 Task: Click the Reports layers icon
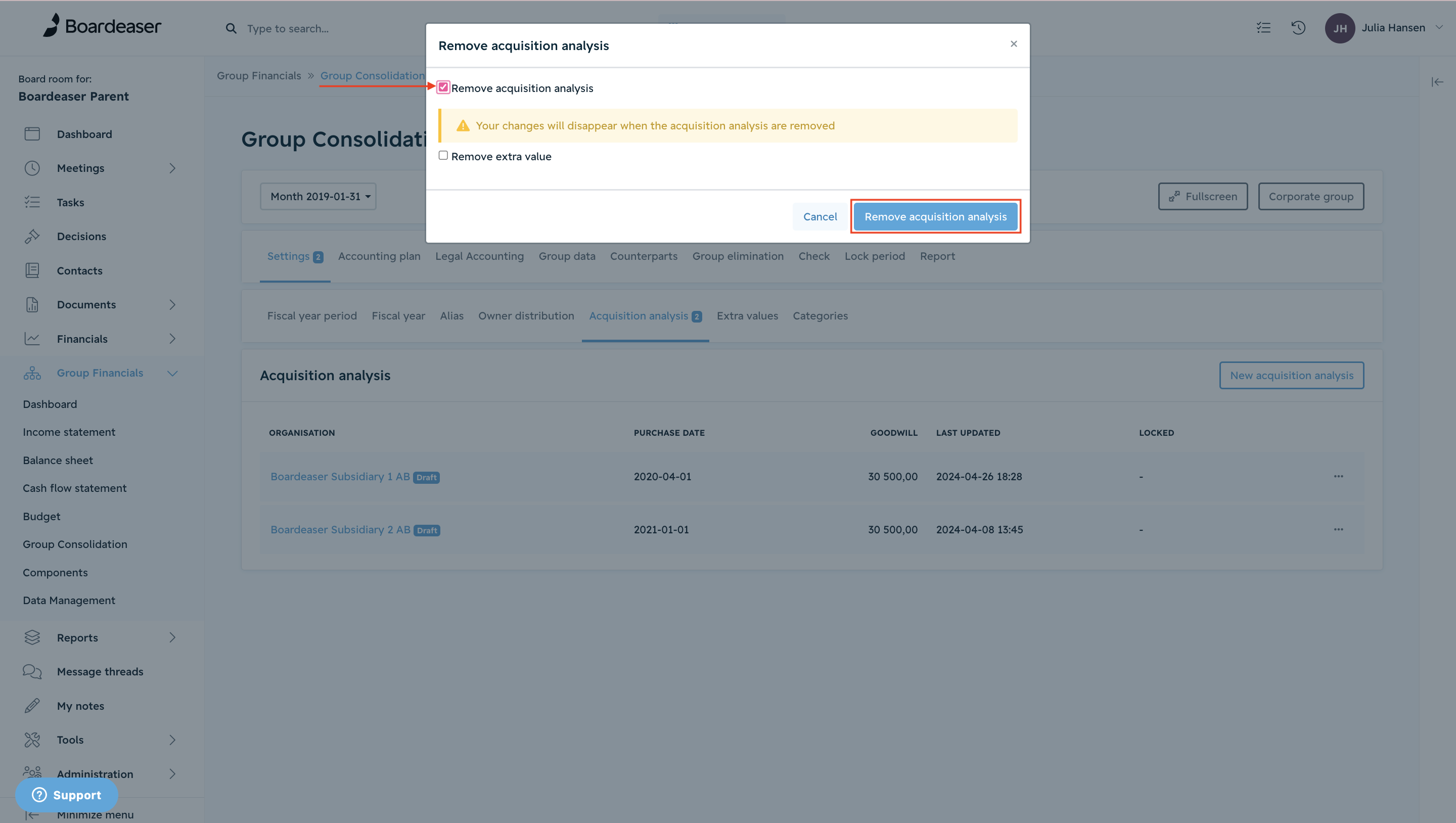[x=32, y=637]
